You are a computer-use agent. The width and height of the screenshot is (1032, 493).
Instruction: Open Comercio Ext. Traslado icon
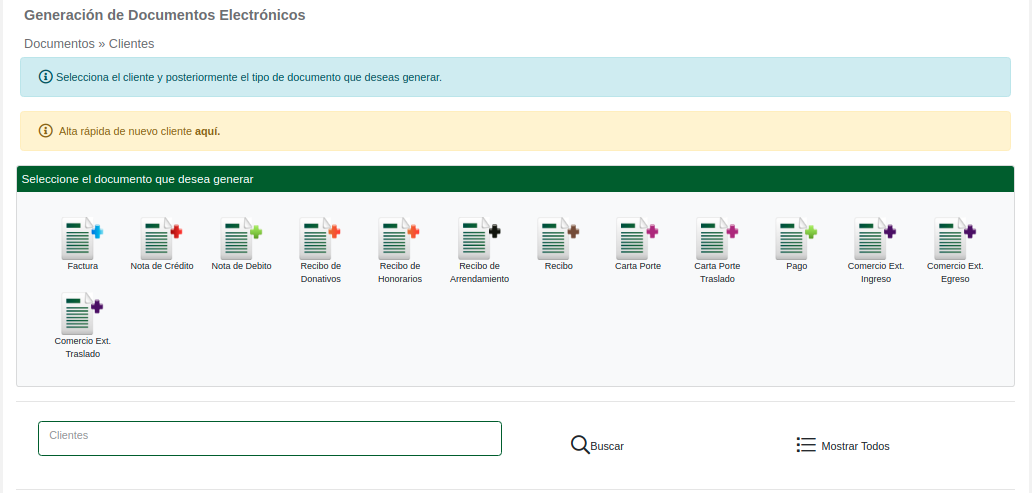point(82,314)
